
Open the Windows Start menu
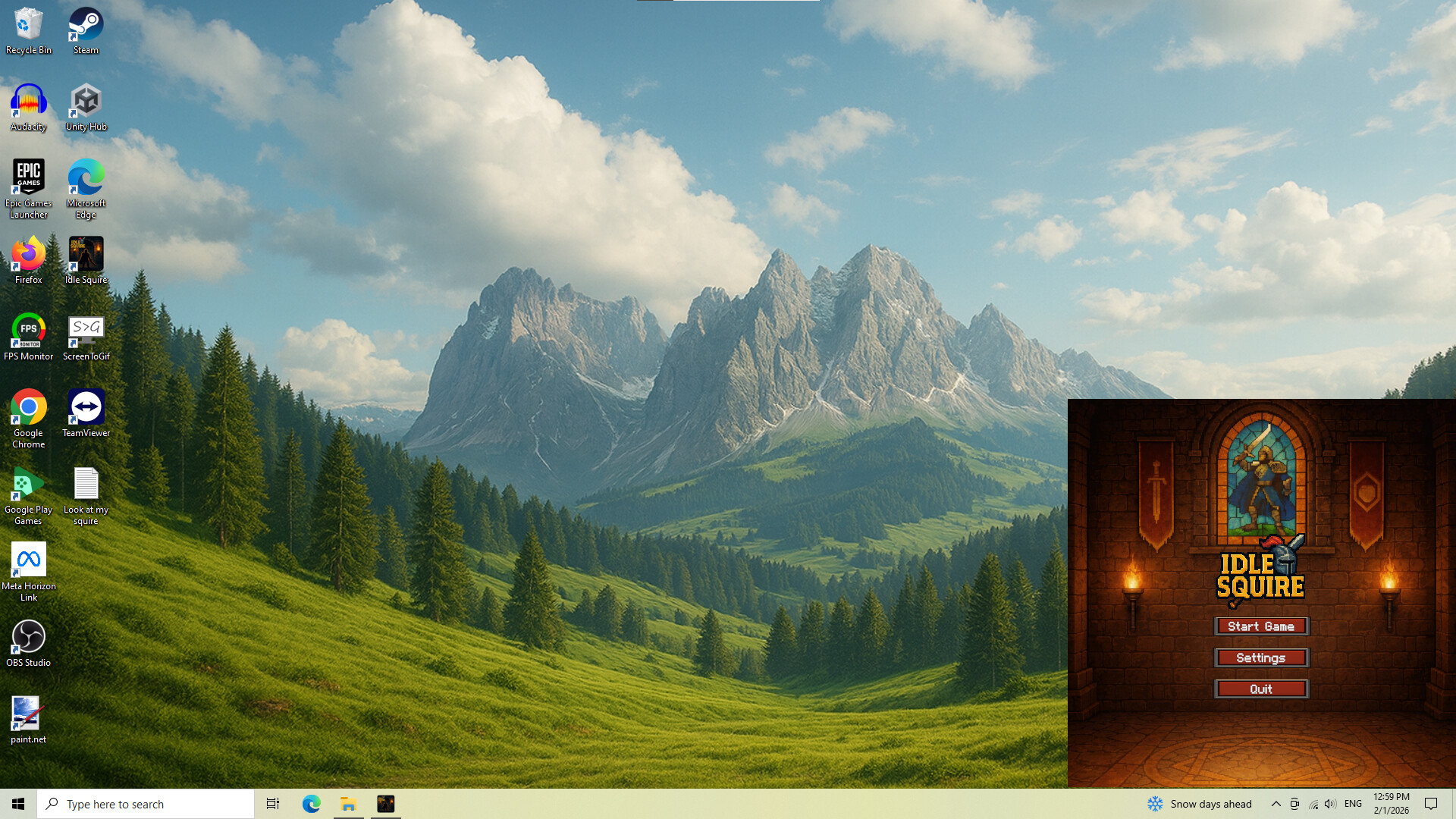click(18, 804)
